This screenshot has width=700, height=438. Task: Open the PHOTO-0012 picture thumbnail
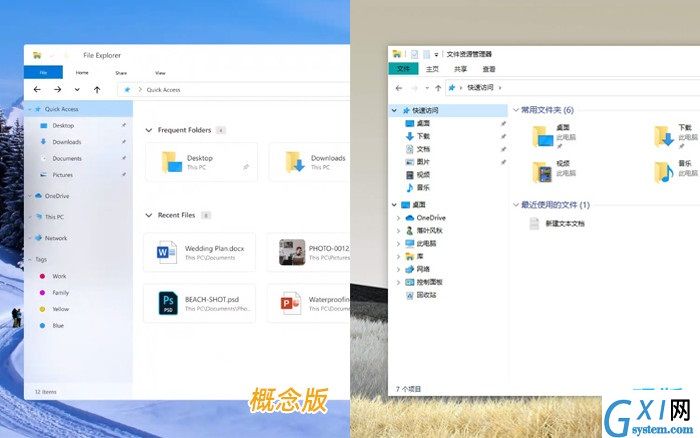tap(292, 252)
